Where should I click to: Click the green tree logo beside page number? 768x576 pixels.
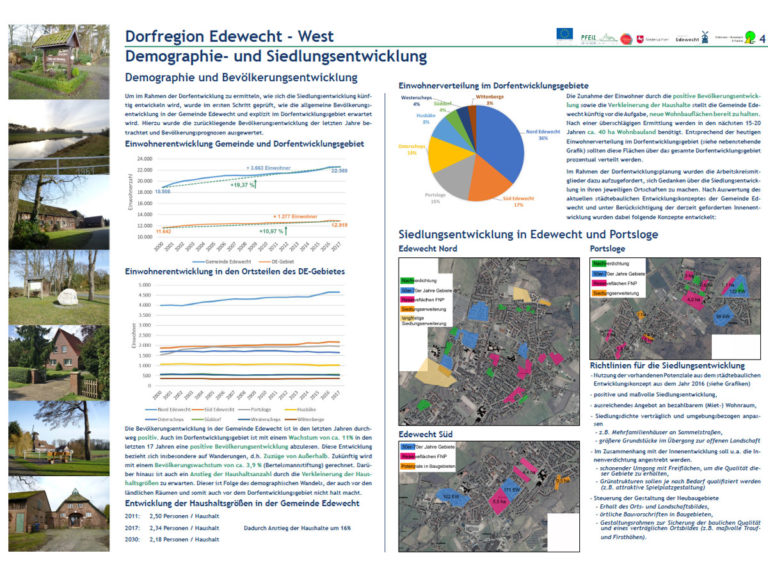click(x=749, y=37)
